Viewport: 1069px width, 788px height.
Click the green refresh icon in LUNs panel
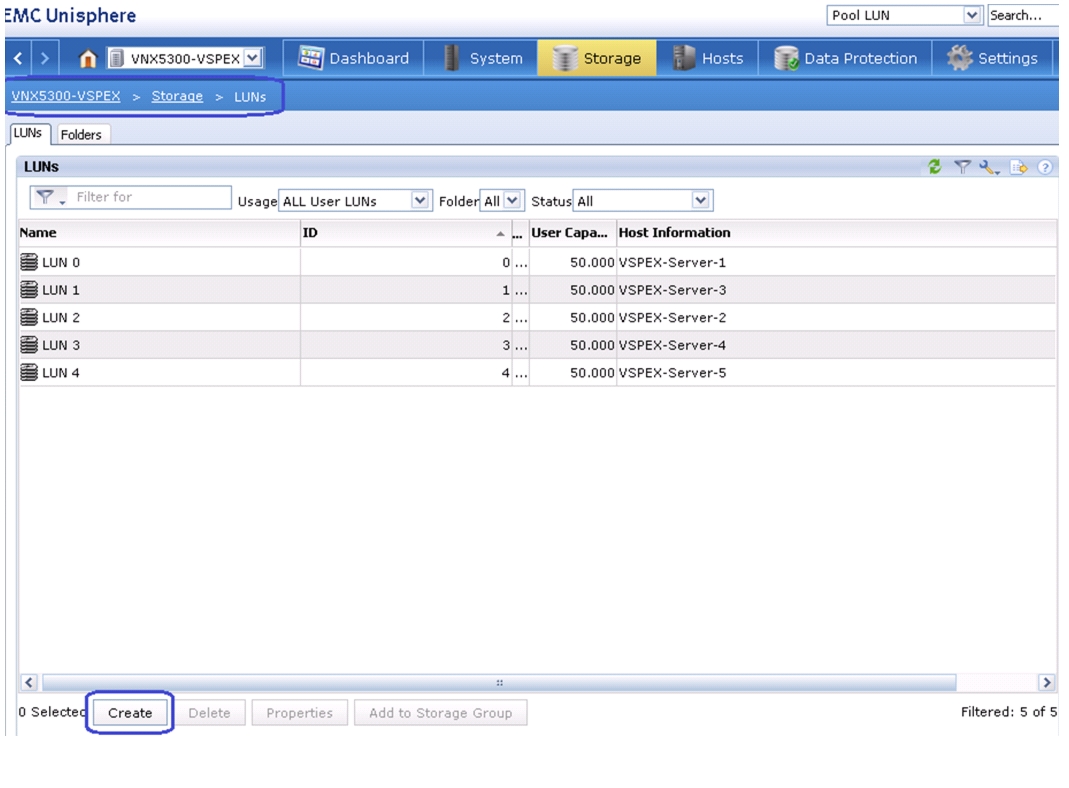point(934,166)
